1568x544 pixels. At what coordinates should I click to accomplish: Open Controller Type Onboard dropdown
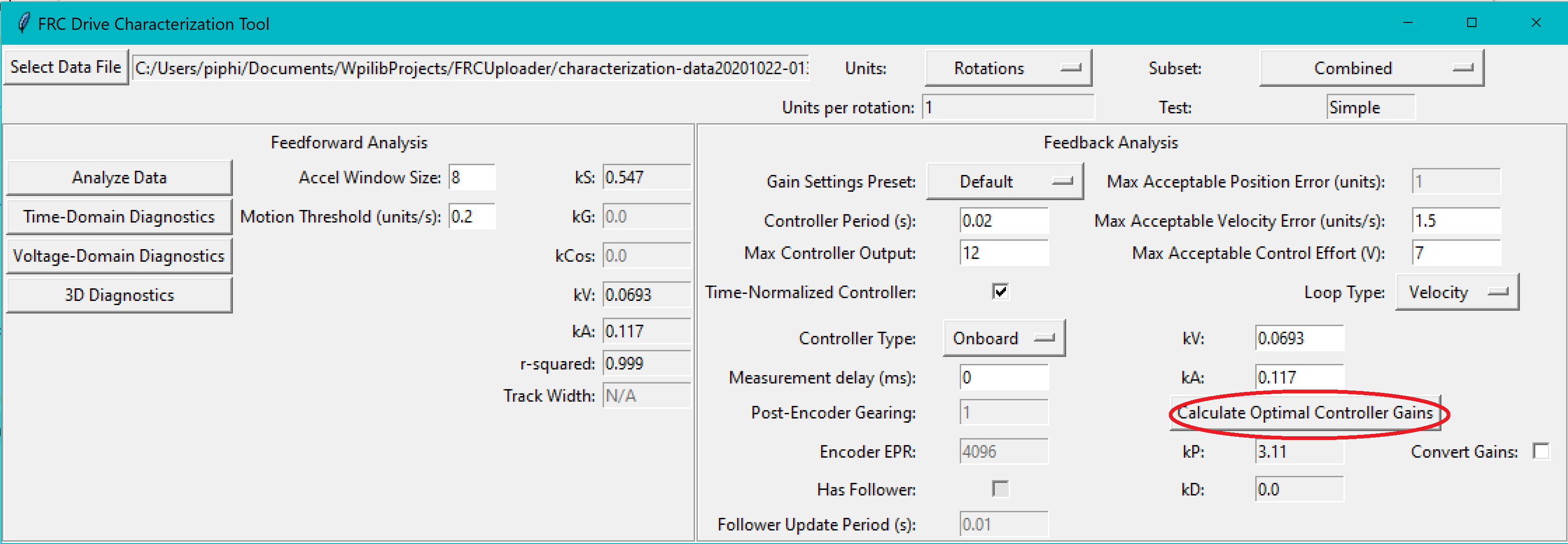coord(1004,338)
